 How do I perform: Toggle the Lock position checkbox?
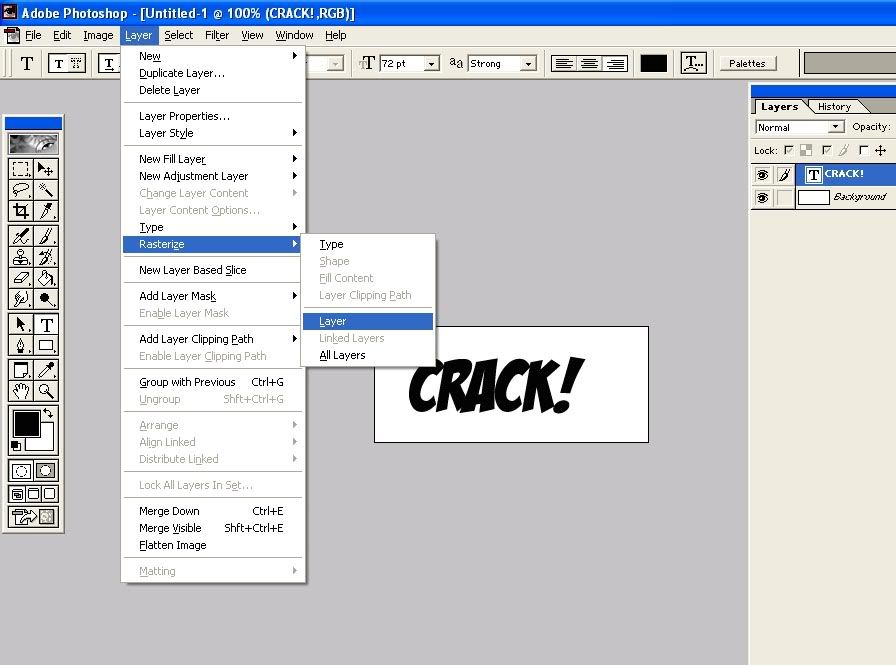tap(864, 150)
